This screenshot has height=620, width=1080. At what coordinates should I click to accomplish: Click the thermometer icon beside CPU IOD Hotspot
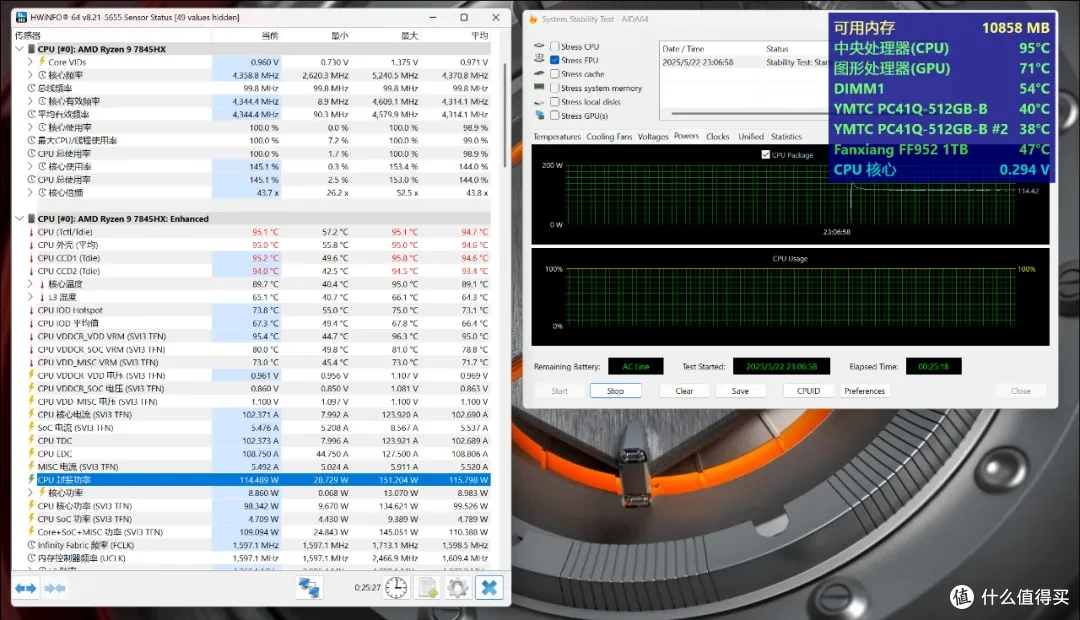pyautogui.click(x=31, y=311)
